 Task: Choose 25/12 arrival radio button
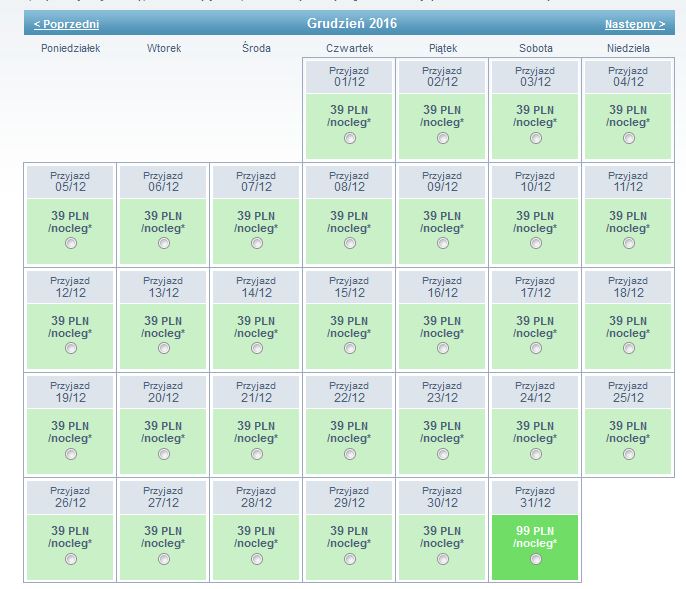629,454
